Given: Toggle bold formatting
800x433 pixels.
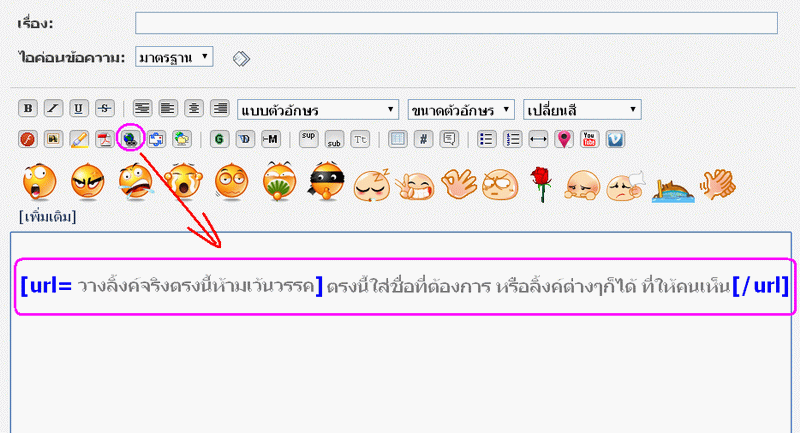Looking at the screenshot, I should point(28,108).
